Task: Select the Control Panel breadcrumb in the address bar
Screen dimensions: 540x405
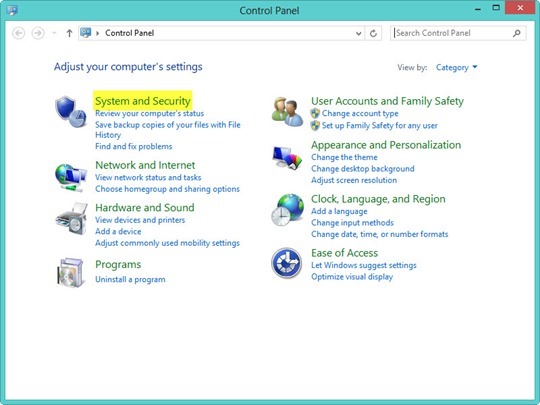Action: click(129, 33)
